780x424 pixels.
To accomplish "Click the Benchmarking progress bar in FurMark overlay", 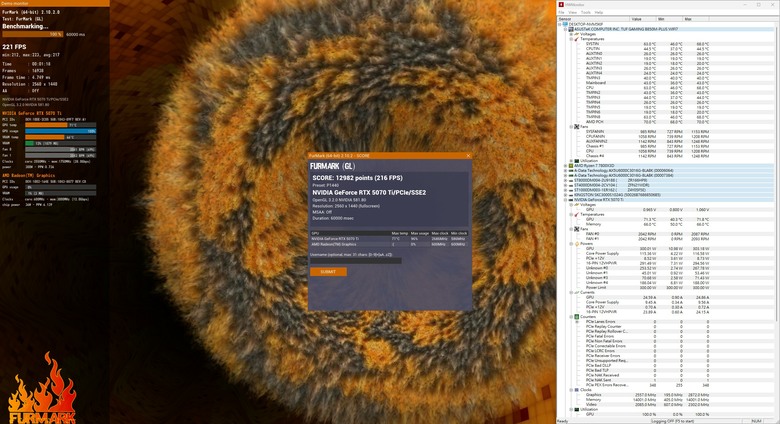I will click(x=33, y=34).
